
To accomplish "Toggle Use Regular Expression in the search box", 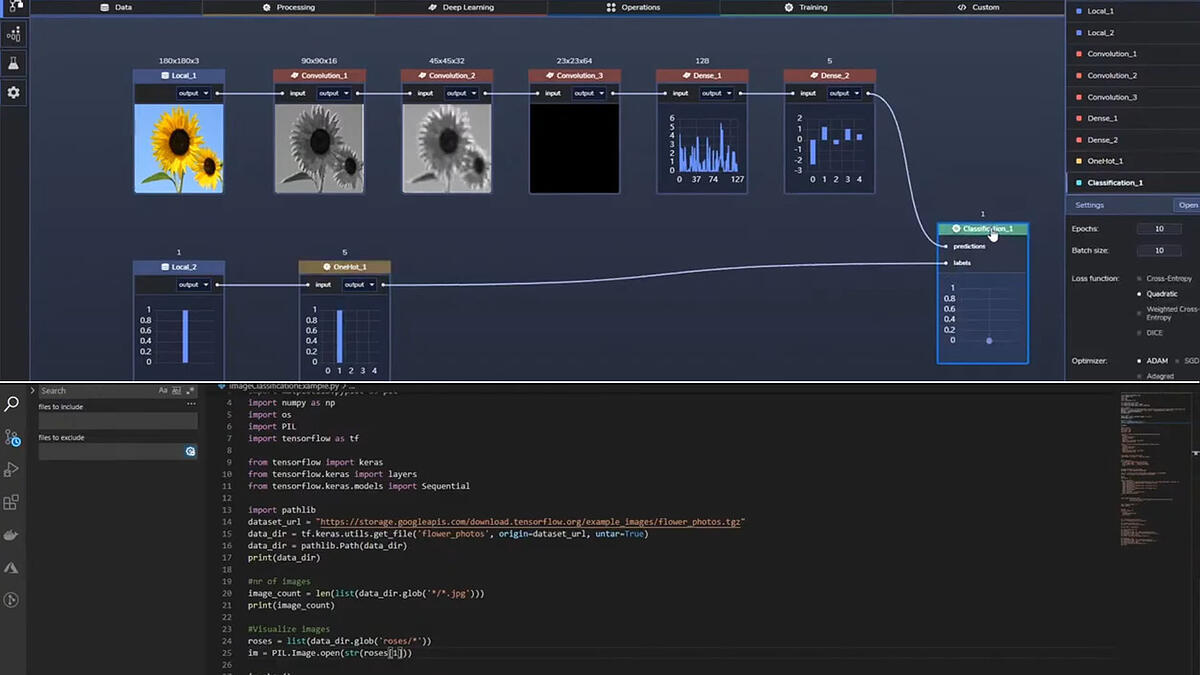I will pyautogui.click(x=190, y=390).
